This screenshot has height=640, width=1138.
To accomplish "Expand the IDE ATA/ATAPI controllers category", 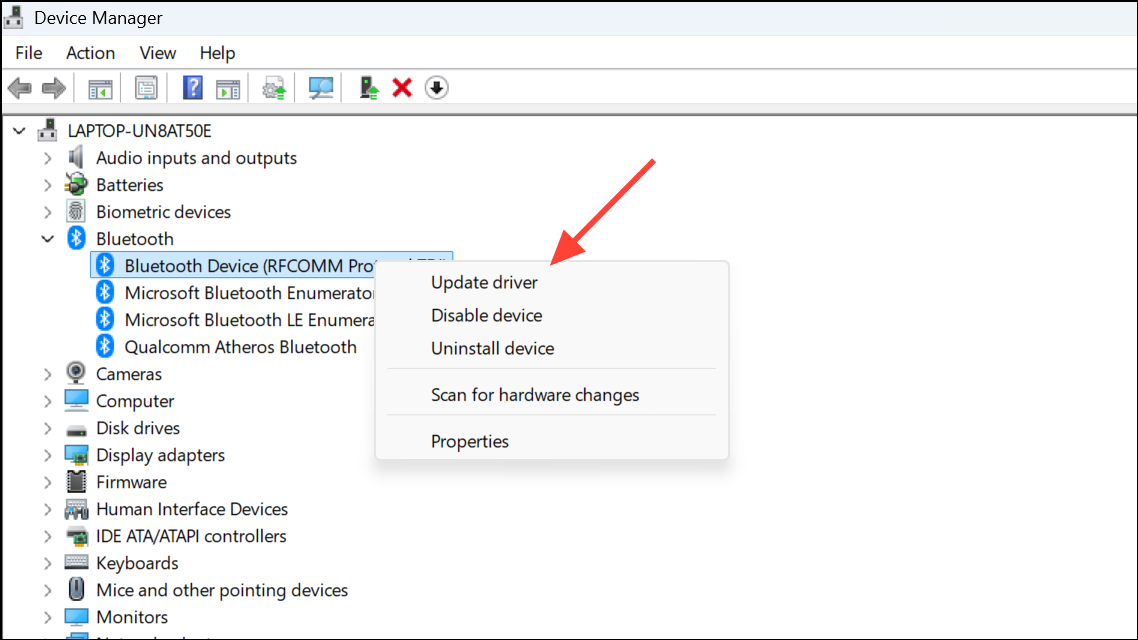I will pyautogui.click(x=48, y=536).
